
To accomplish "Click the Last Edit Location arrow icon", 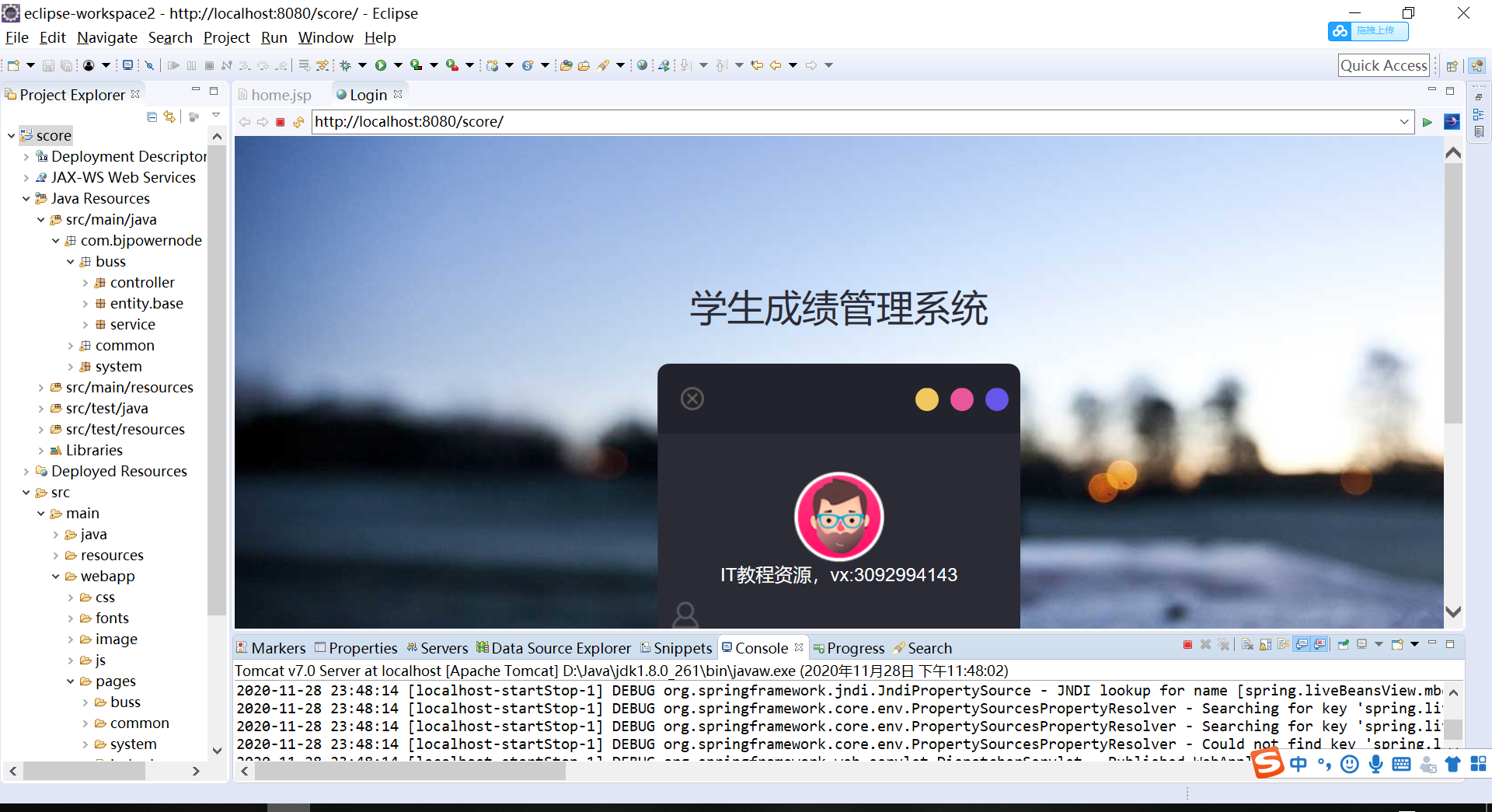I will coord(757,65).
